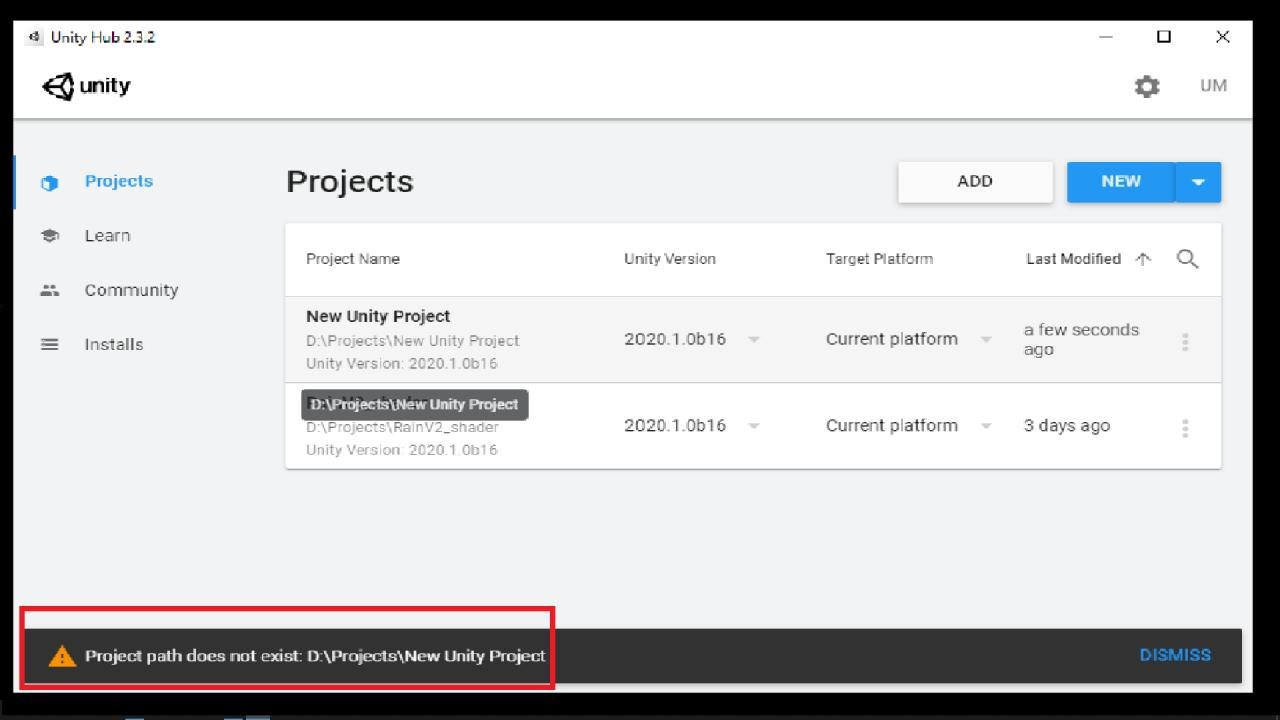
Task: Open Unity Version dropdown for New Unity Project
Action: (754, 339)
